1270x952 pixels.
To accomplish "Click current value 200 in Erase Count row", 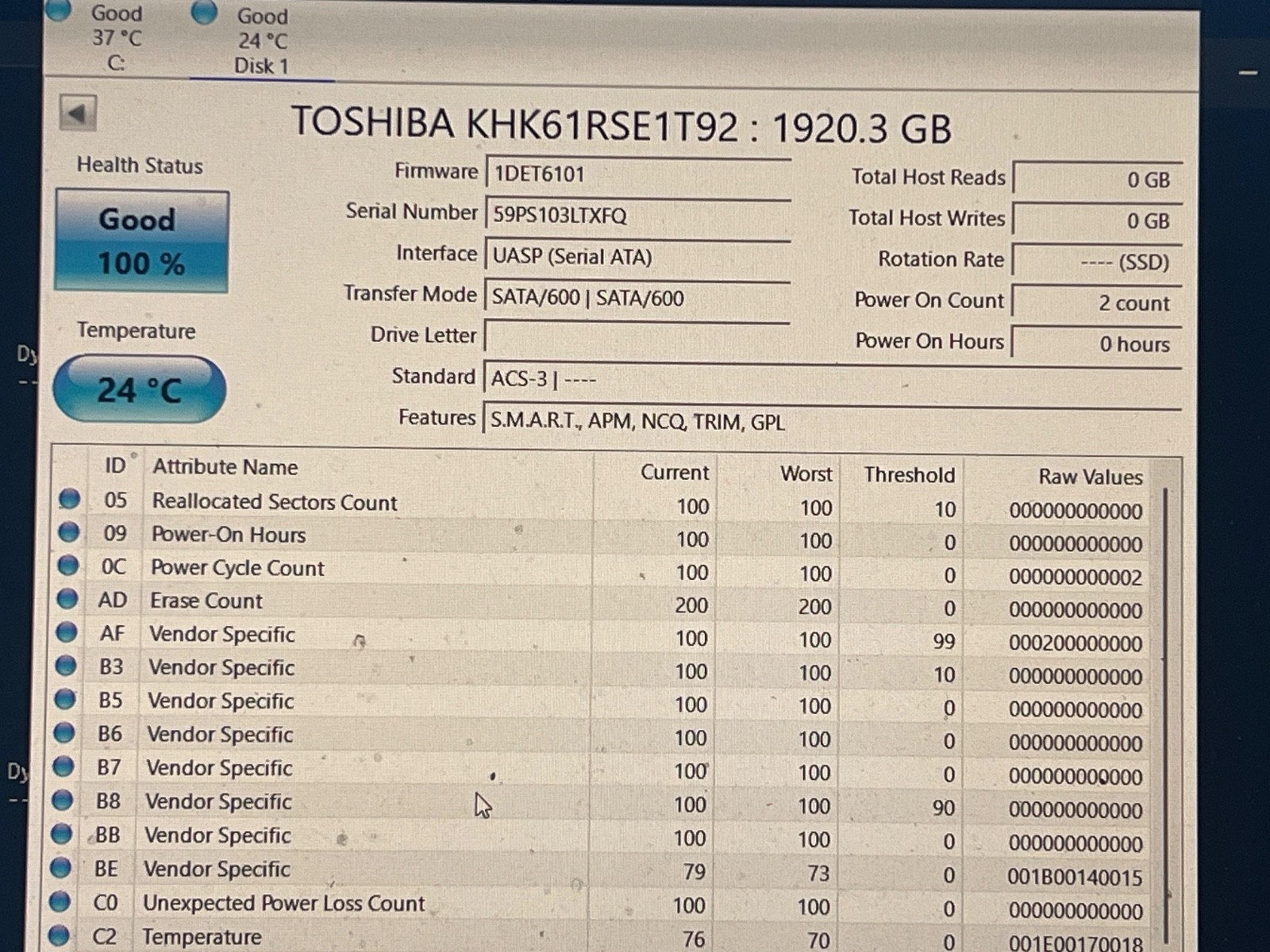I will pyautogui.click(x=691, y=605).
